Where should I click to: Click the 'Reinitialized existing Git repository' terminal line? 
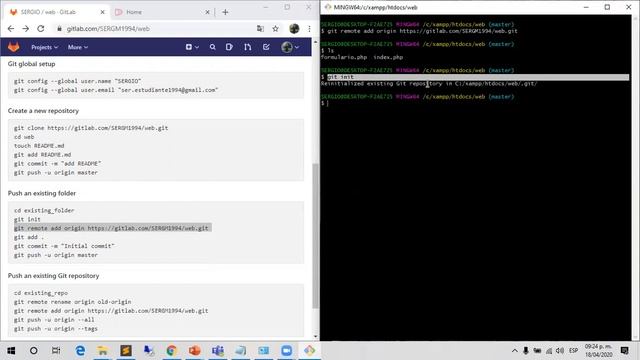click(x=429, y=84)
